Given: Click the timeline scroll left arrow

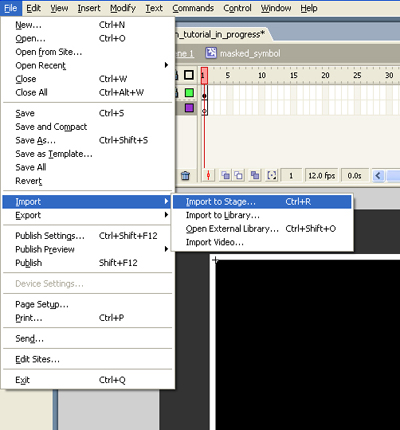Looking at the screenshot, I should coord(378,175).
